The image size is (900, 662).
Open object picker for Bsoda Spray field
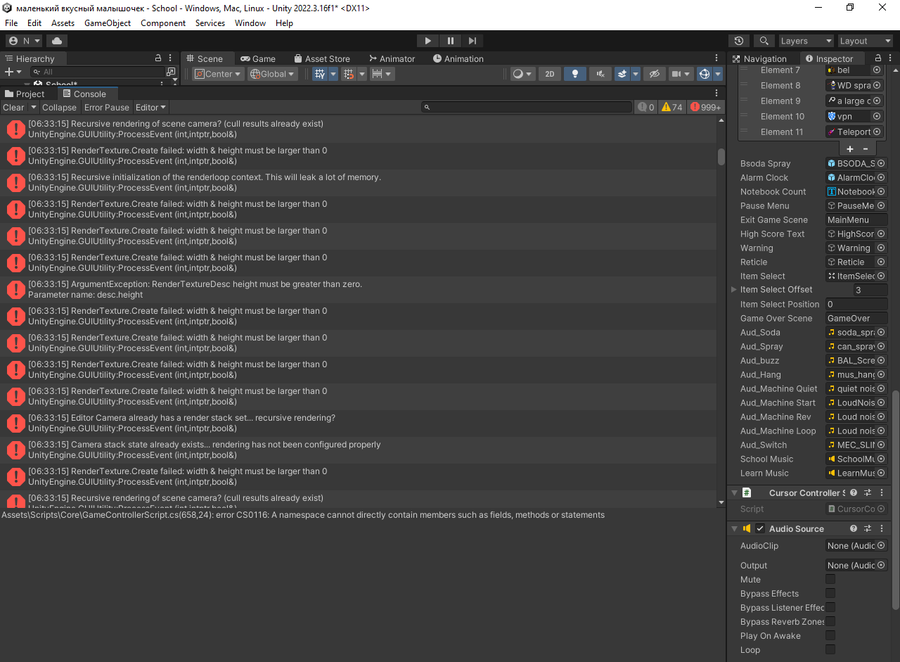(881, 164)
